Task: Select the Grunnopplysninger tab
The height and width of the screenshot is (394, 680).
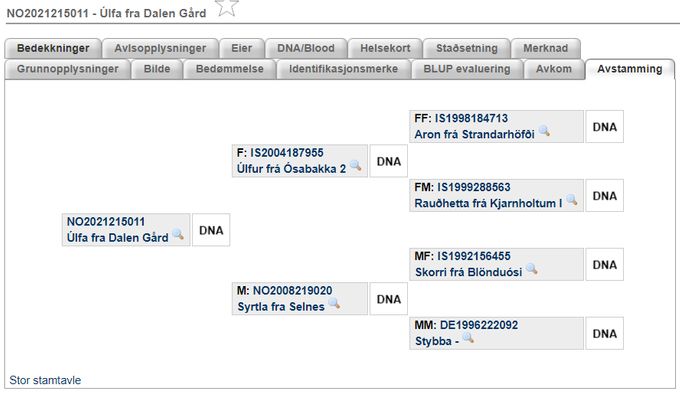Action: pos(68,69)
